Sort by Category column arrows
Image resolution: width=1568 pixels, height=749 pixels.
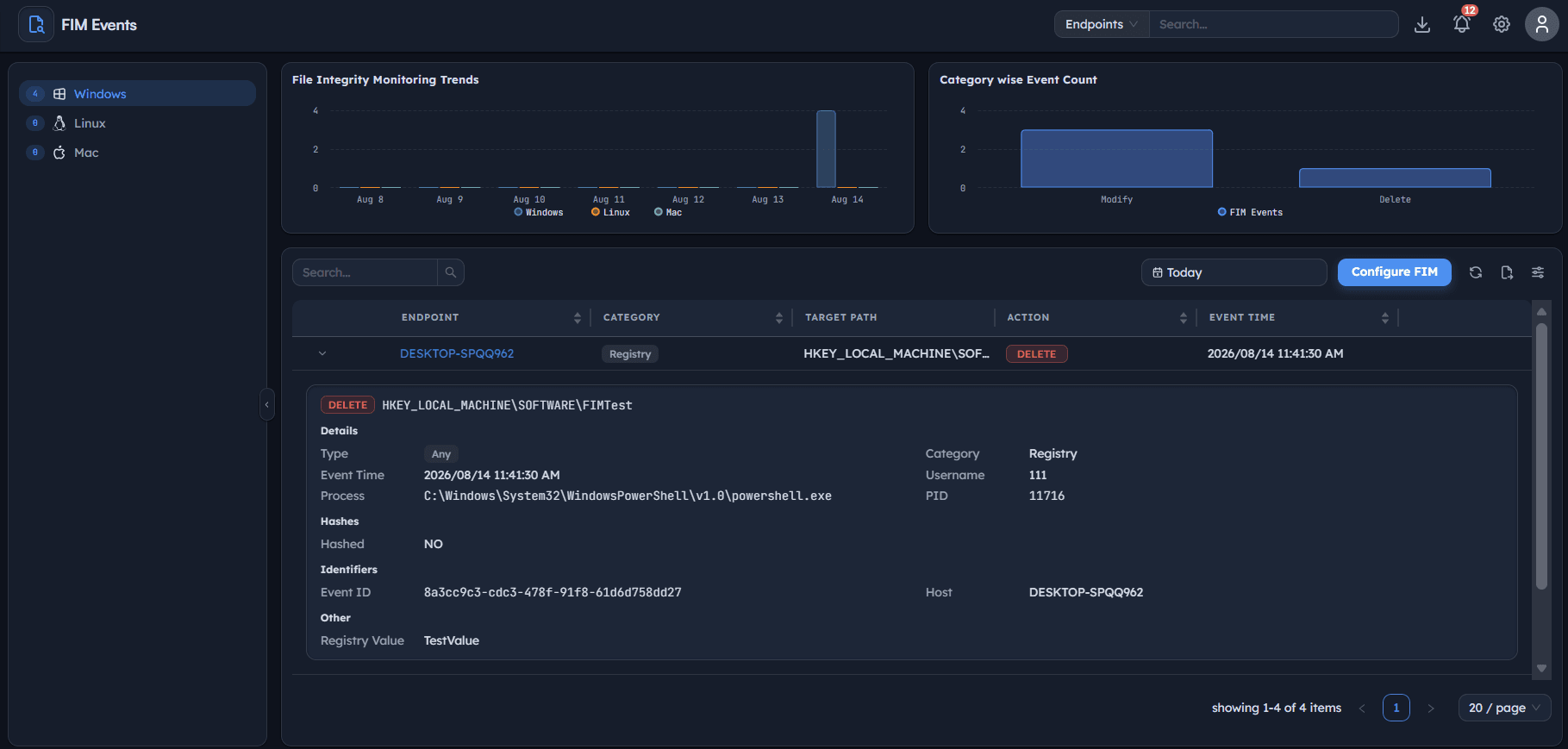779,318
